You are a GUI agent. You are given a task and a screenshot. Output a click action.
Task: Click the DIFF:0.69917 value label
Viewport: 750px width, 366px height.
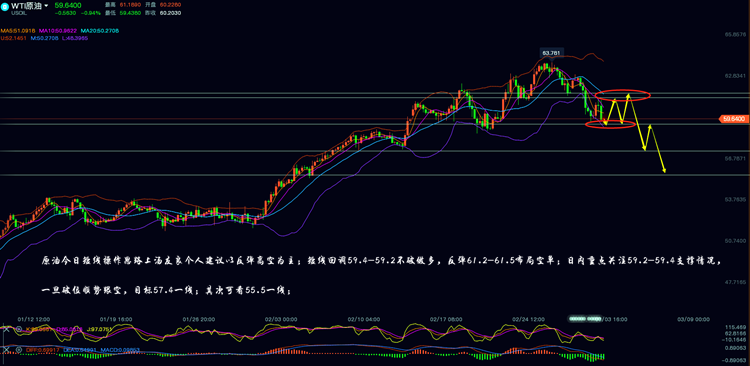coord(43,350)
